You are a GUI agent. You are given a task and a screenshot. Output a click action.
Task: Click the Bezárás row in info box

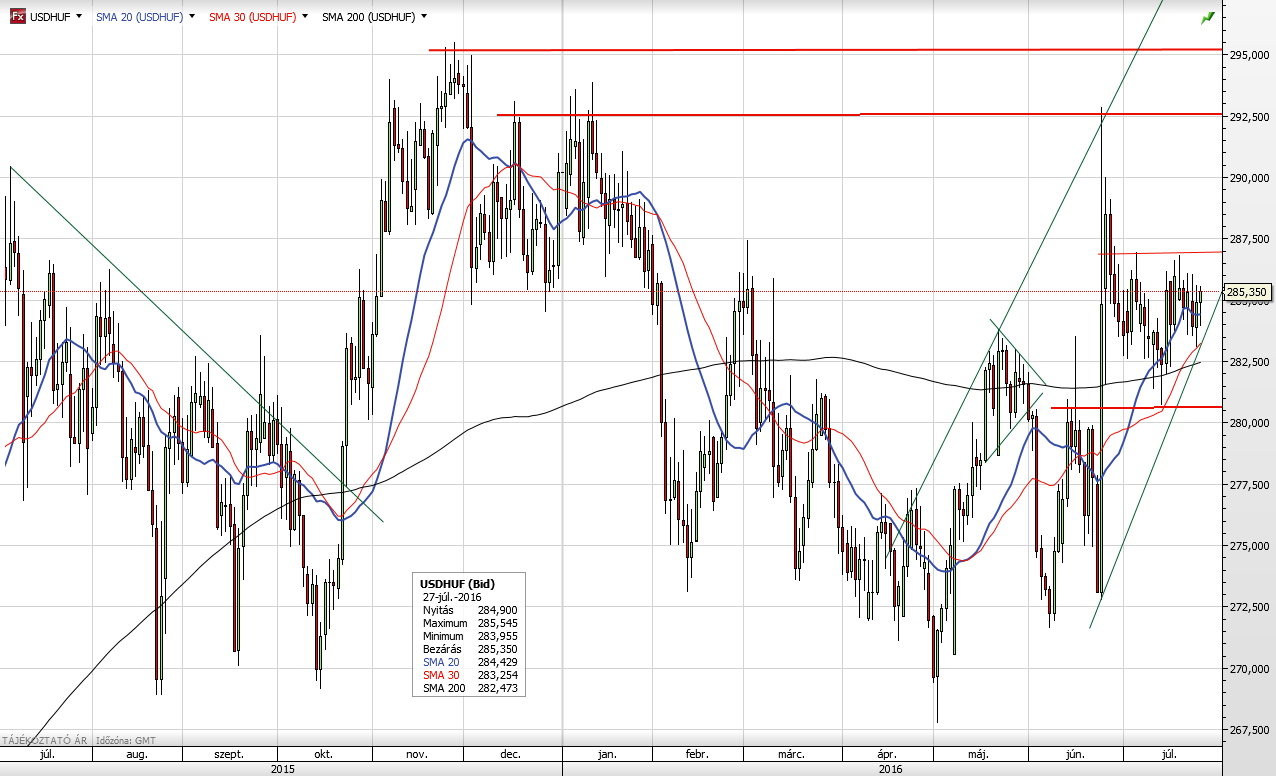(469, 649)
